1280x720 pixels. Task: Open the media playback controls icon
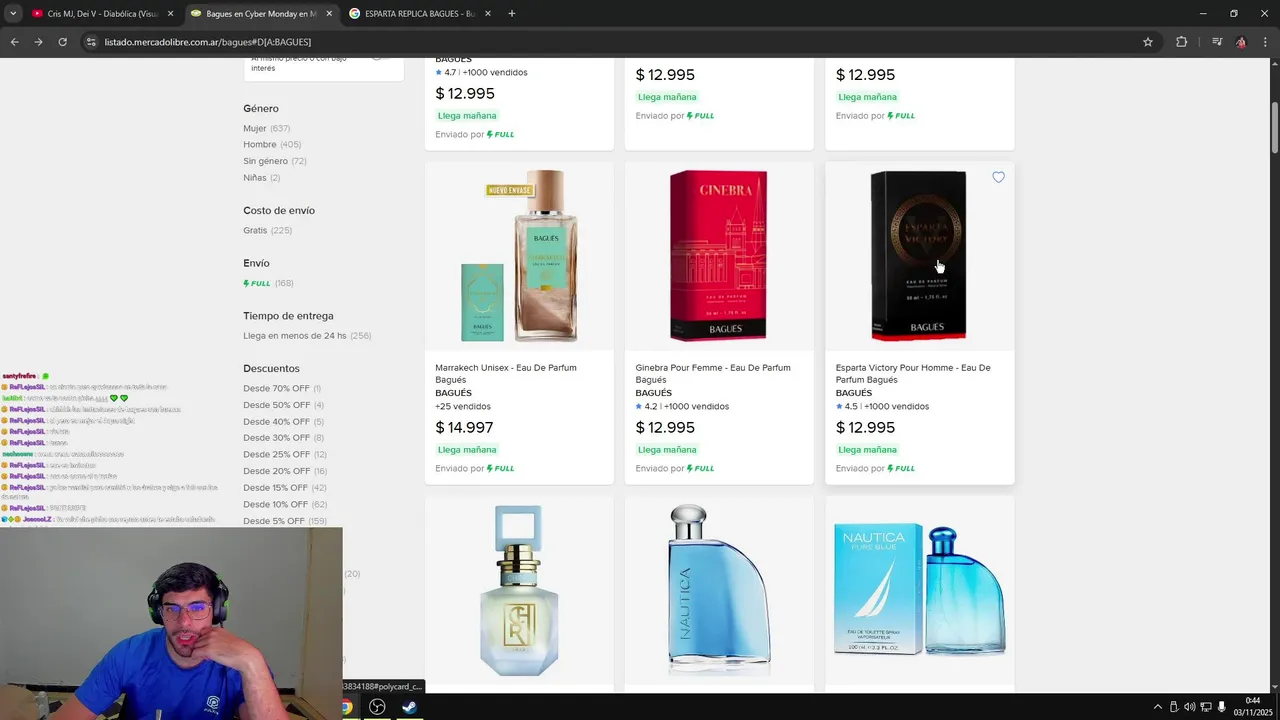pyautogui.click(x=1217, y=42)
